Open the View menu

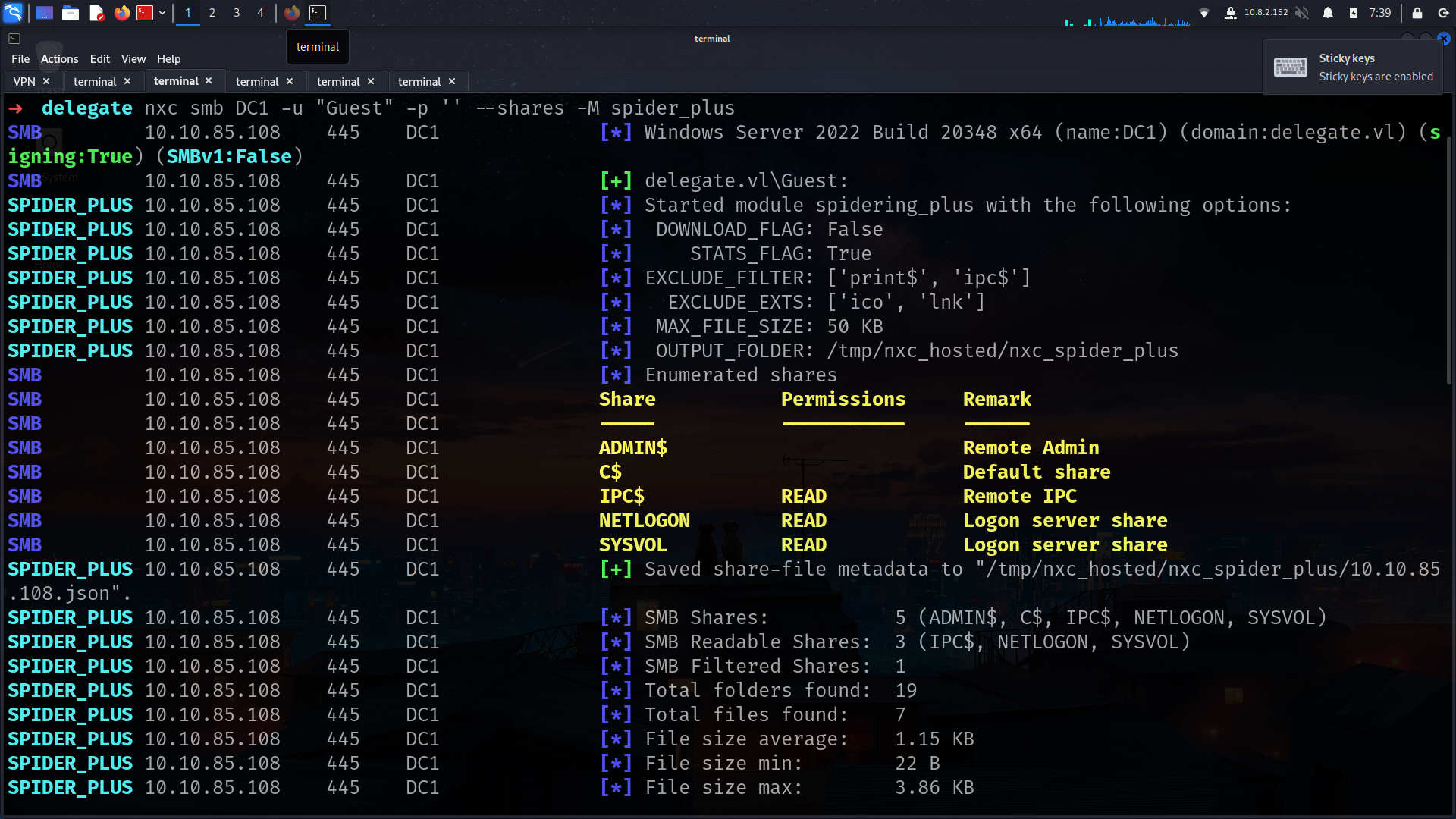tap(133, 59)
